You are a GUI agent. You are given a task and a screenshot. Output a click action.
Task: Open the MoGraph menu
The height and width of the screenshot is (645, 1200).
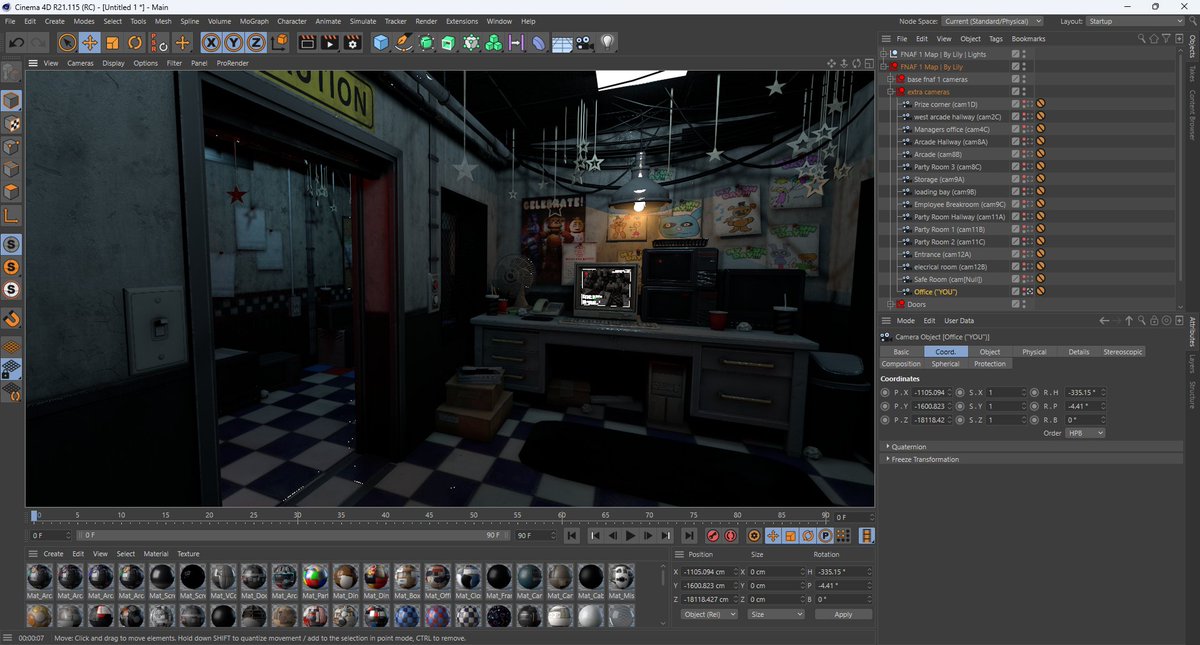(254, 21)
